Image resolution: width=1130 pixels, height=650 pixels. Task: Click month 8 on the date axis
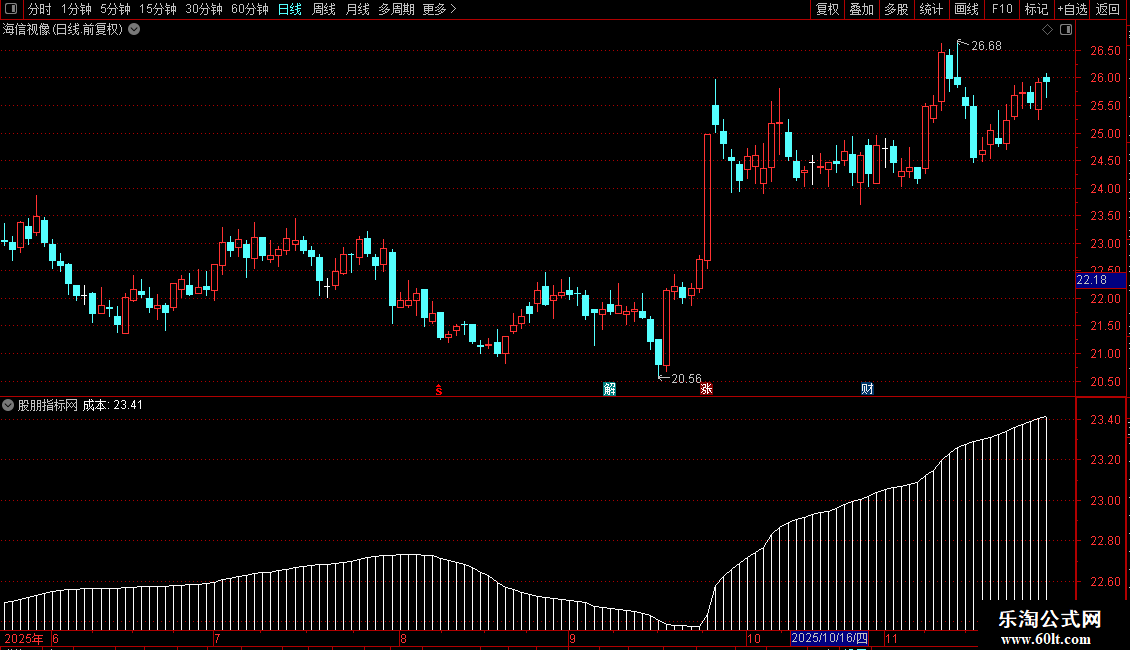click(x=404, y=638)
